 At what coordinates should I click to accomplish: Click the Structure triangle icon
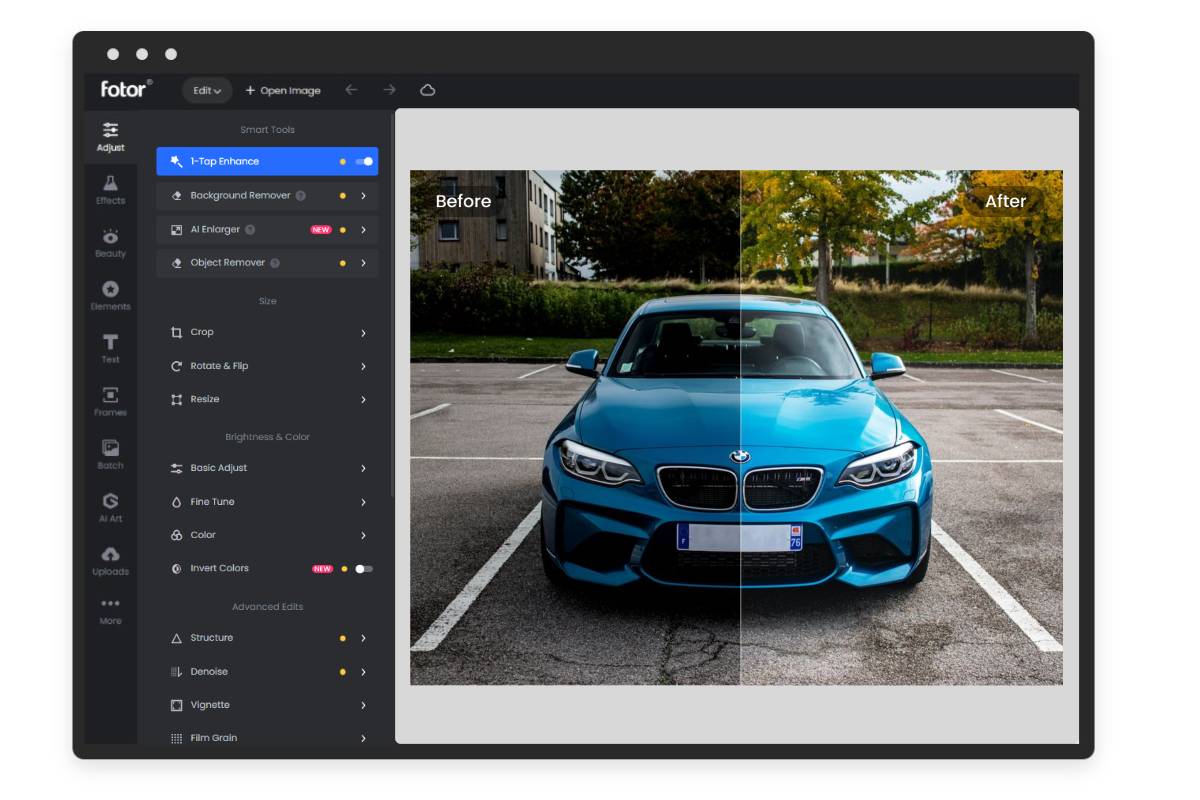[176, 638]
